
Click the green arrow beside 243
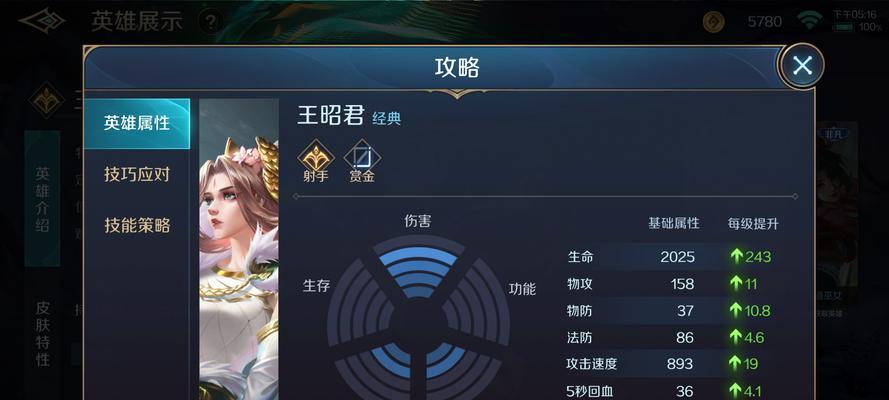[736, 256]
